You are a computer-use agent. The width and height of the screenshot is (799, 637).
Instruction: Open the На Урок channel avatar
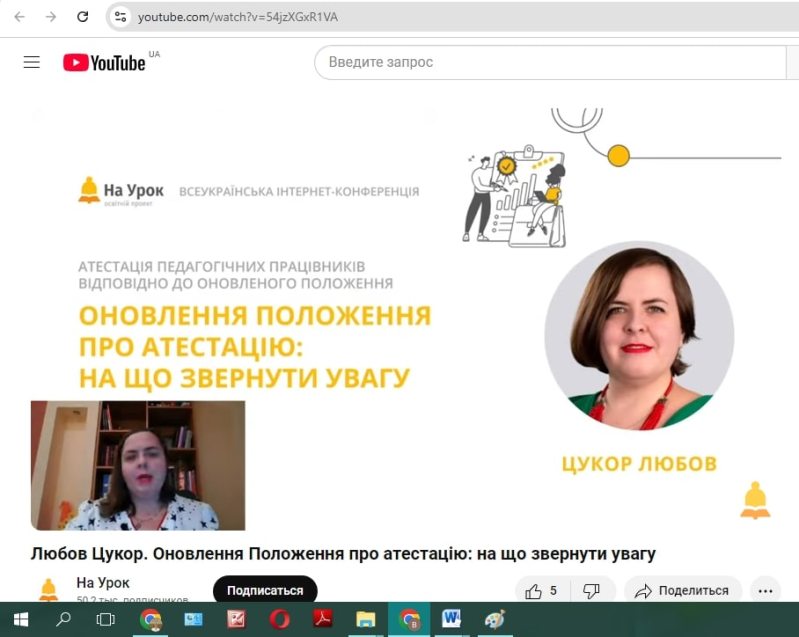(49, 590)
